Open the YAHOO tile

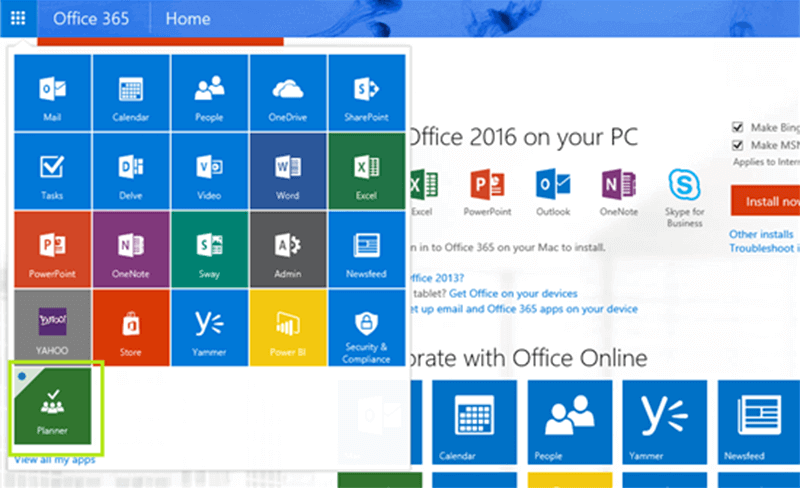pyautogui.click(x=53, y=328)
